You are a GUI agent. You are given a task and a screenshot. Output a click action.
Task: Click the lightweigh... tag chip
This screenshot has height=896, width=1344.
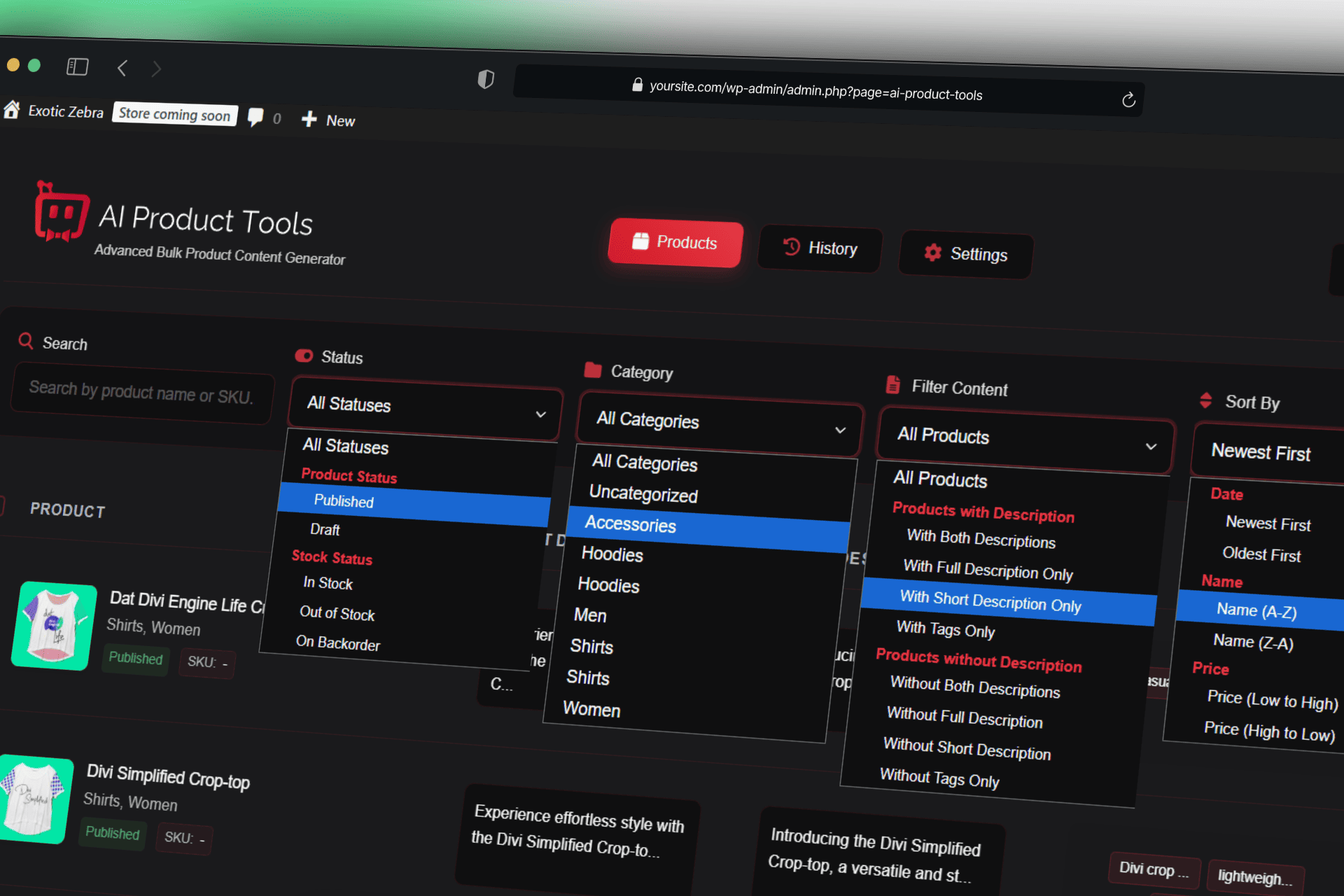point(1254,877)
